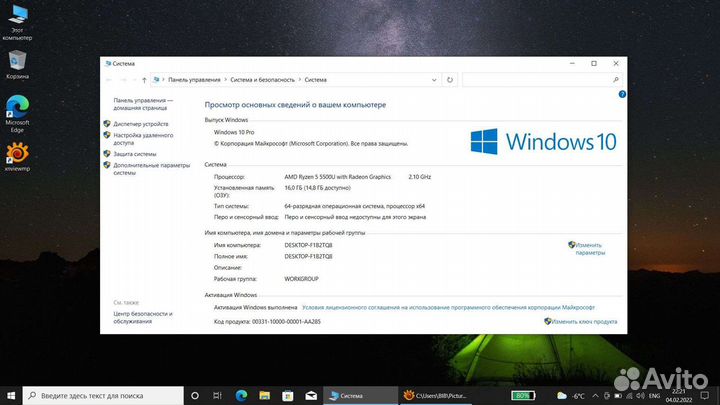Select Control Panel breadcrumb segment

click(x=194, y=80)
